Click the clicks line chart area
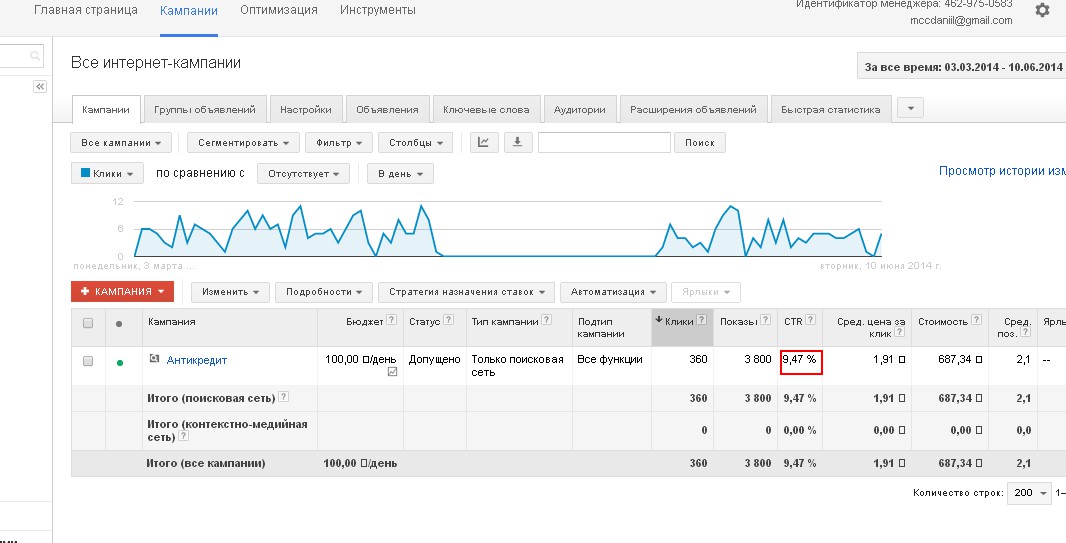This screenshot has width=1066, height=543. [x=508, y=230]
